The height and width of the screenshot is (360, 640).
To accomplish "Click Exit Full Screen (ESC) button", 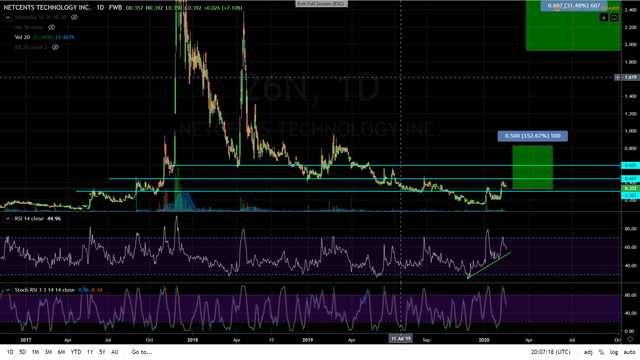I will 321,4.
